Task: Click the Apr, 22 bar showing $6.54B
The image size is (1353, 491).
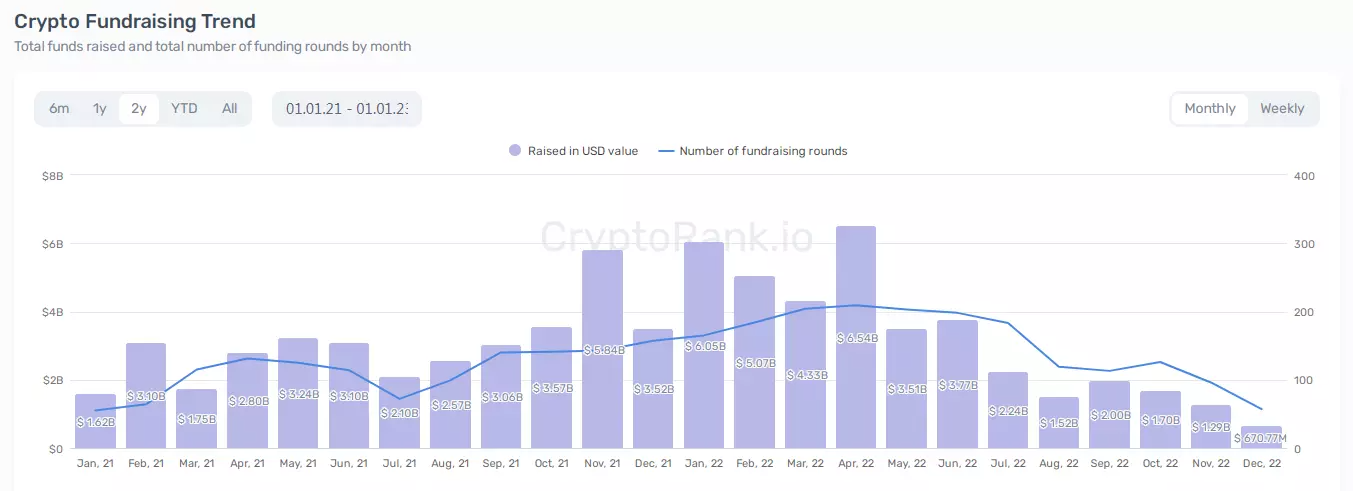Action: click(x=856, y=338)
